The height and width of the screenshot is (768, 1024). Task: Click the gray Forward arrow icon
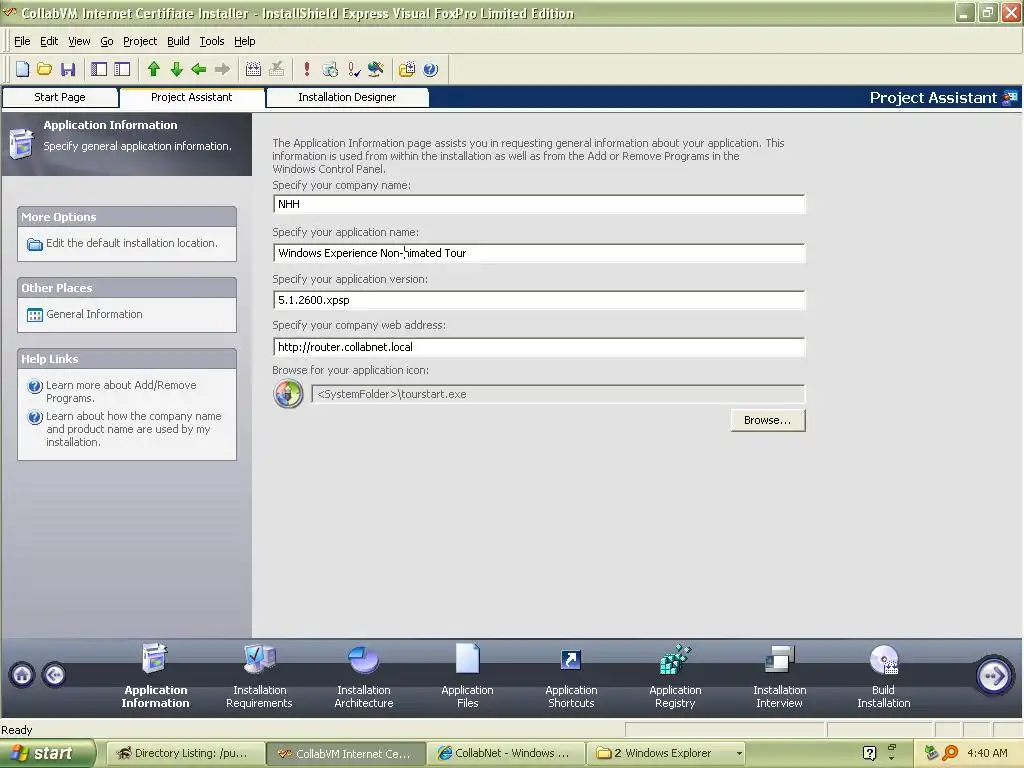point(223,69)
